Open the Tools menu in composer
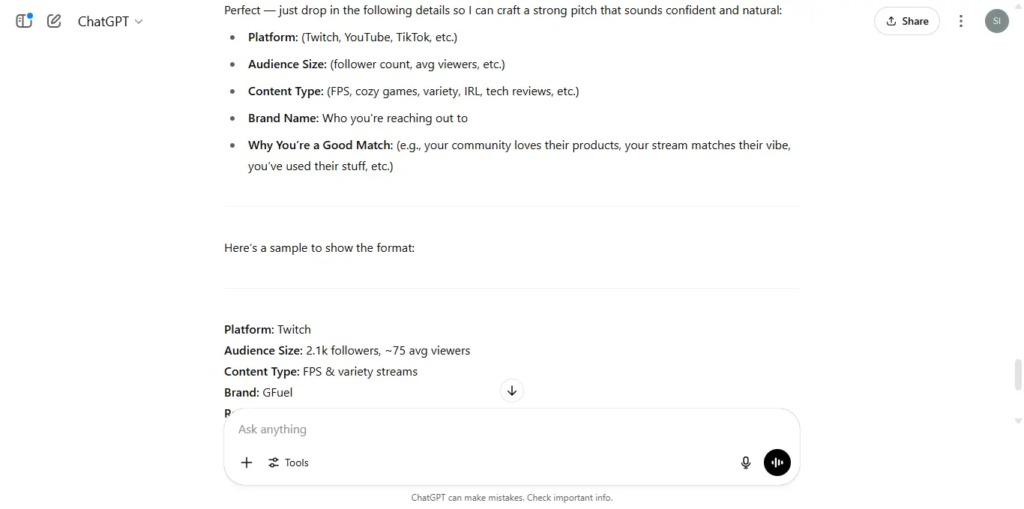 [x=289, y=463]
